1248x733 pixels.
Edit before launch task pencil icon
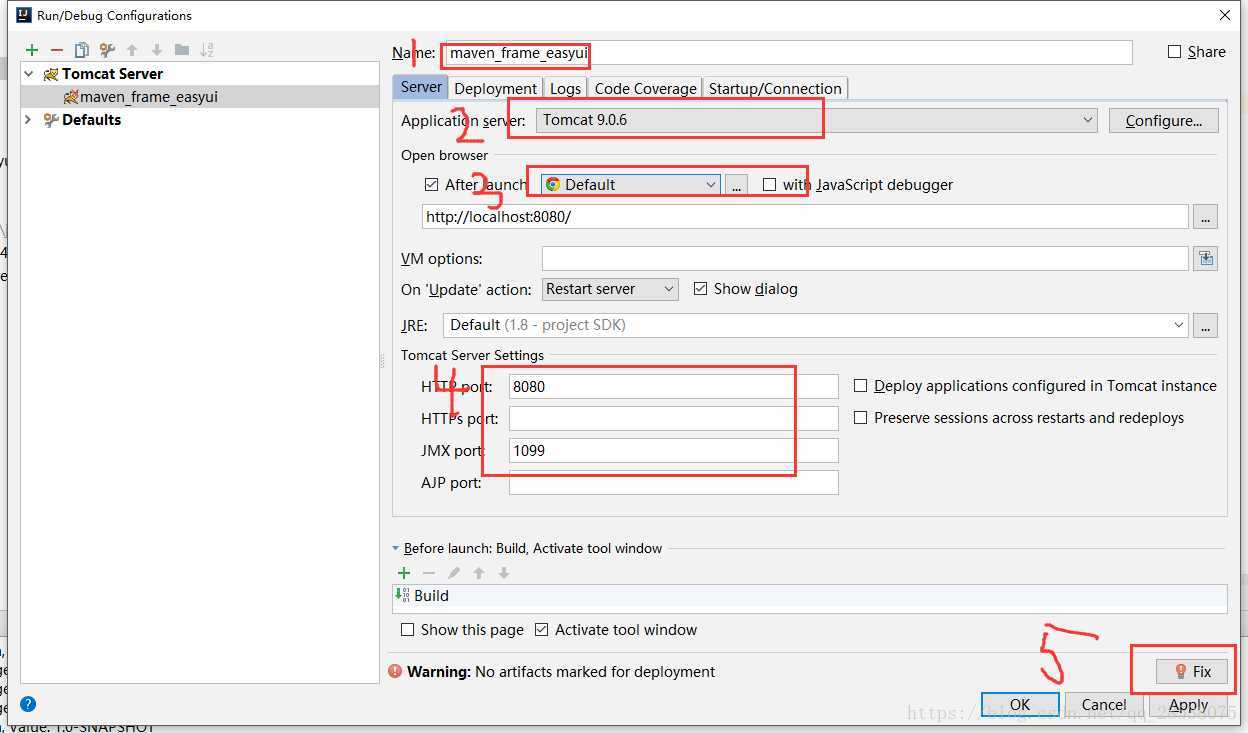click(454, 573)
